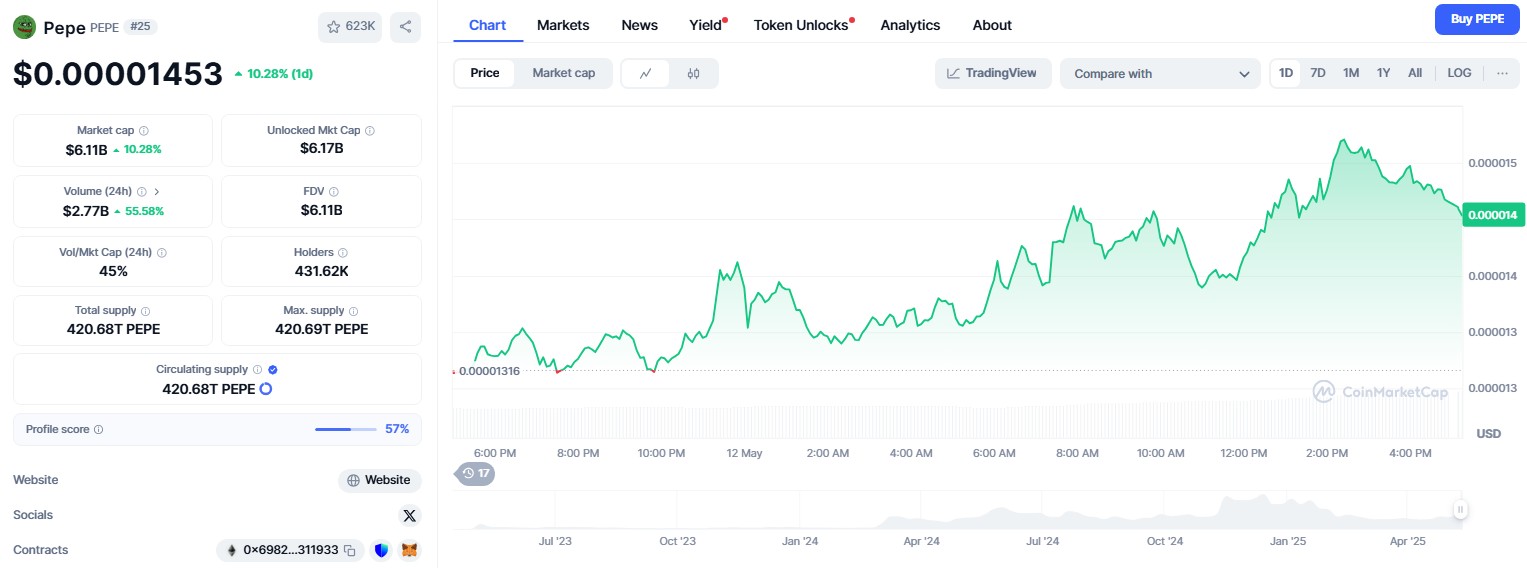Click the timeline range slider handle
Viewport: 1527px width, 568px height.
pos(1460,510)
